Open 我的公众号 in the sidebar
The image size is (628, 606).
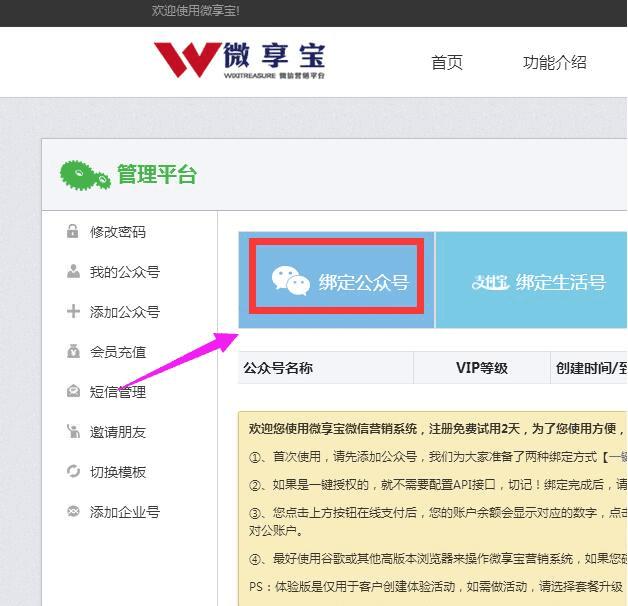pyautogui.click(x=125, y=272)
